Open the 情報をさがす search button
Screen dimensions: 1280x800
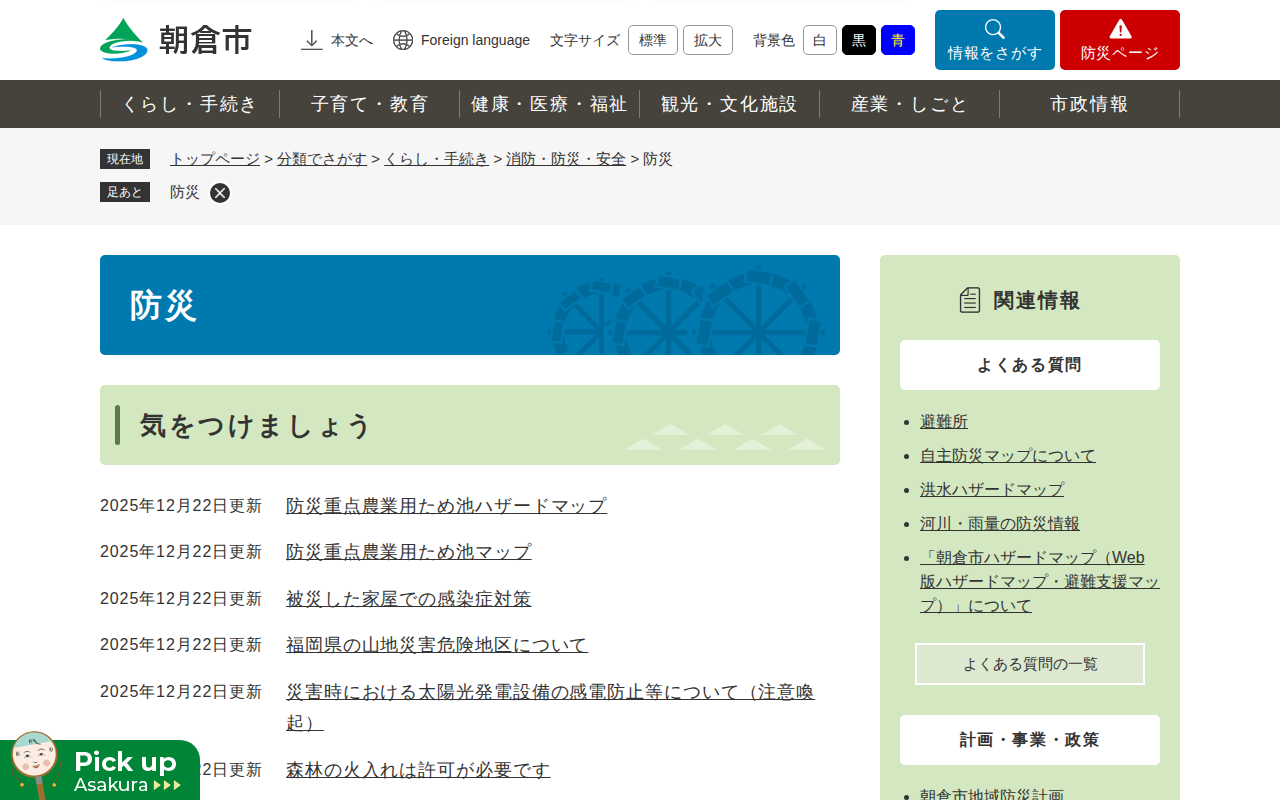(x=994, y=40)
